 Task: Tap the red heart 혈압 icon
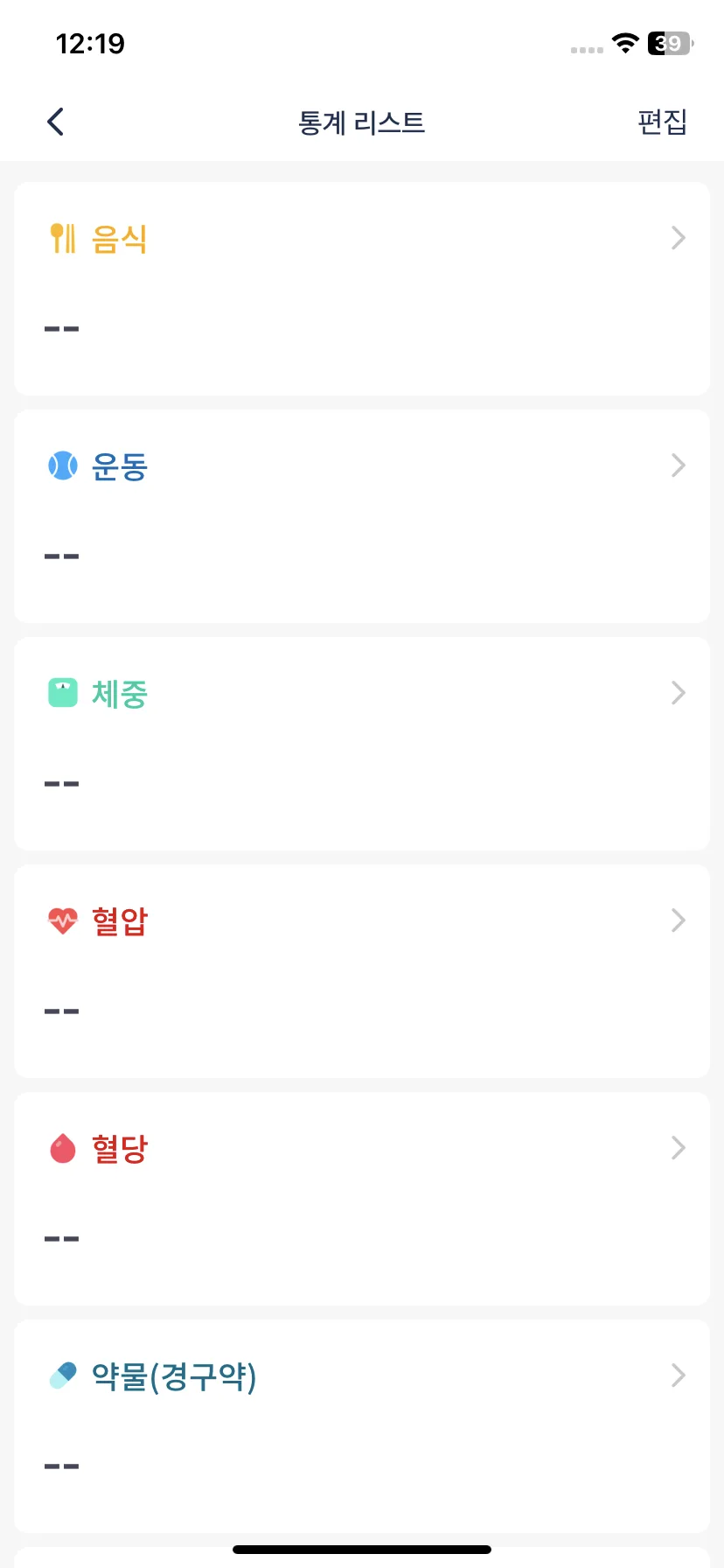[x=62, y=920]
